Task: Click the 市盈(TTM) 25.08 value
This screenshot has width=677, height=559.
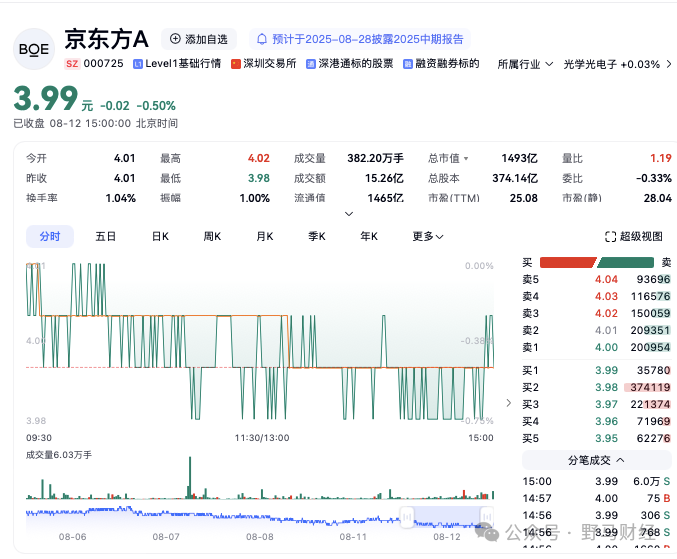Action: [x=523, y=198]
